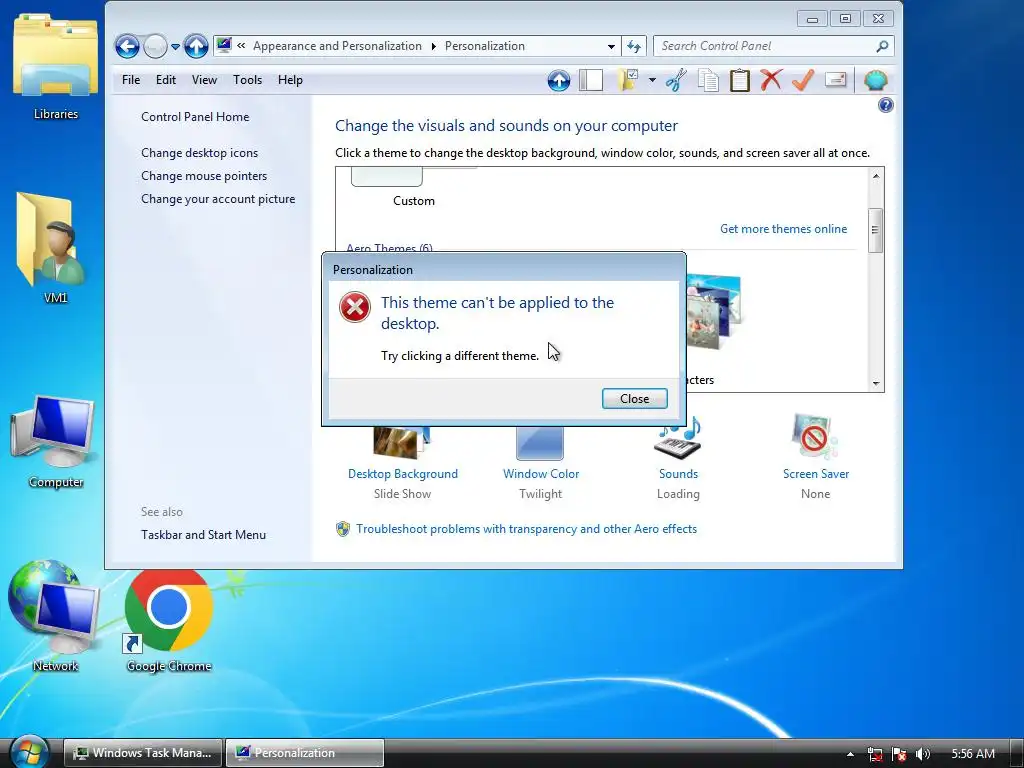The height and width of the screenshot is (768, 1024).
Task: Click the E-mail envelope toolbar icon
Action: coord(835,80)
